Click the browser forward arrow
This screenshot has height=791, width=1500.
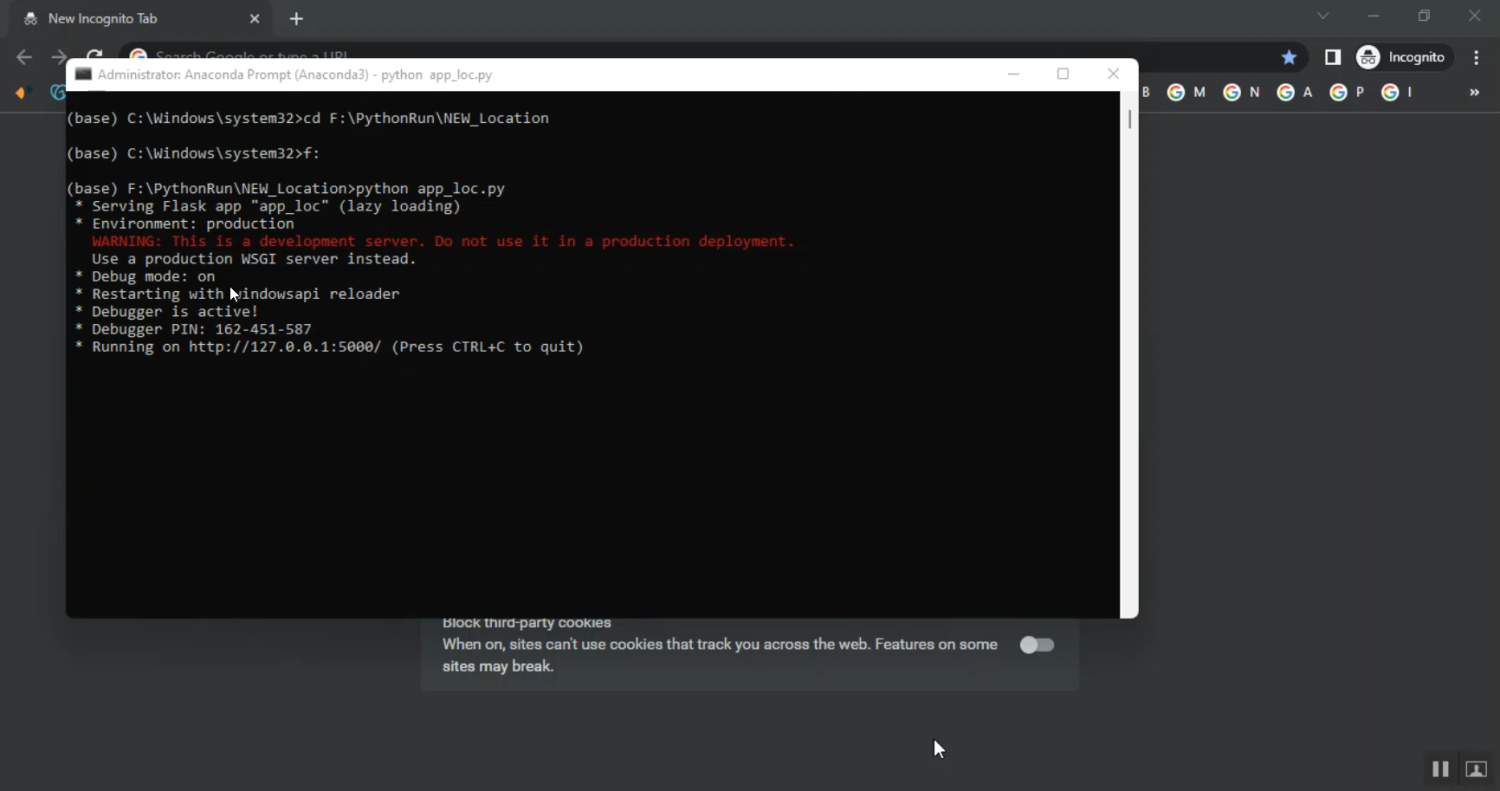tap(59, 57)
